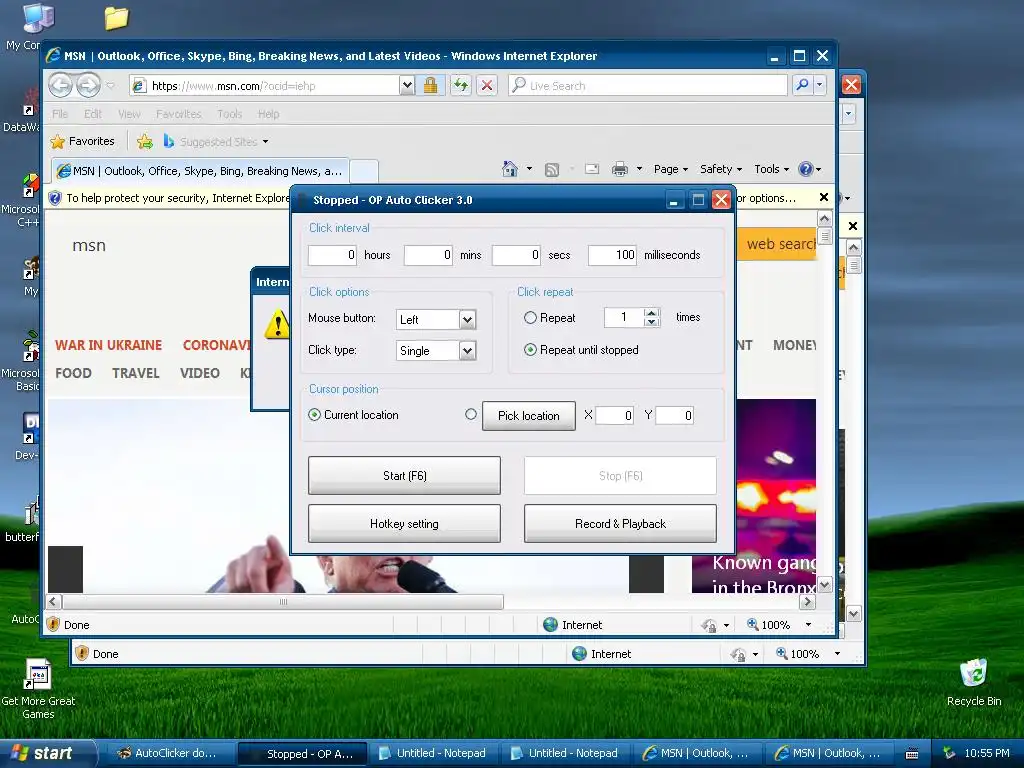Image resolution: width=1024 pixels, height=768 pixels.
Task: Click the RSS feeds icon
Action: click(x=552, y=170)
